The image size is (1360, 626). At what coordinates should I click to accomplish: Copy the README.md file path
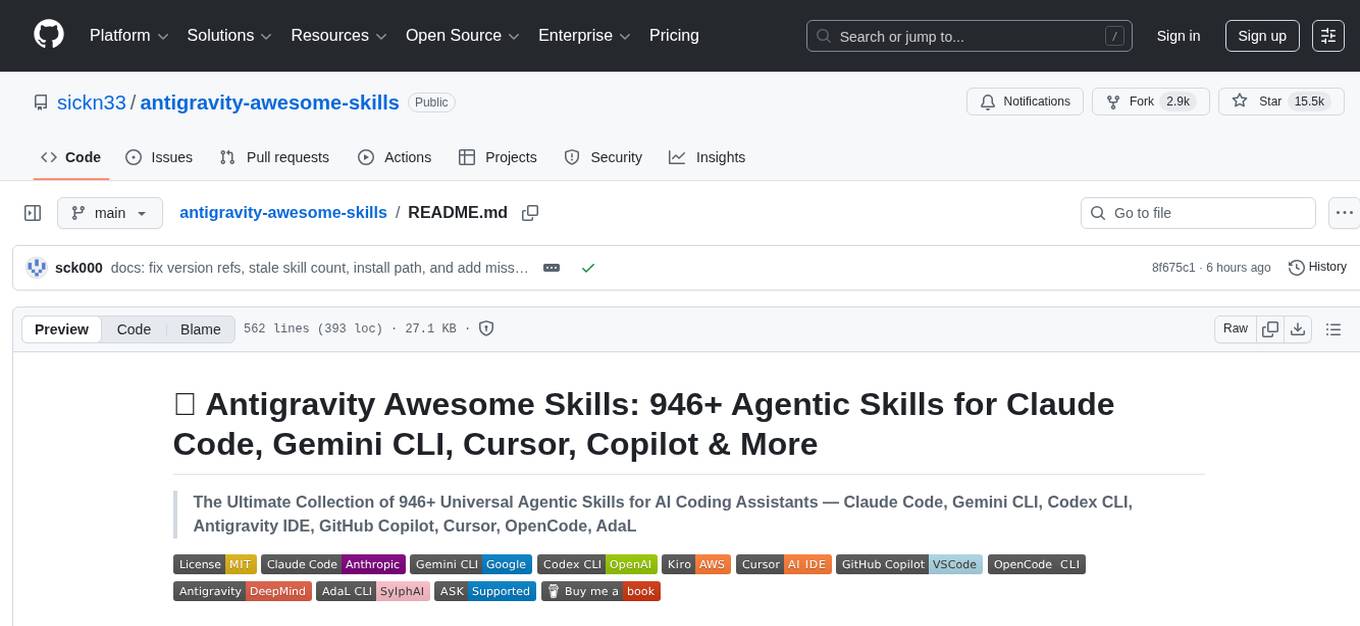pos(530,213)
